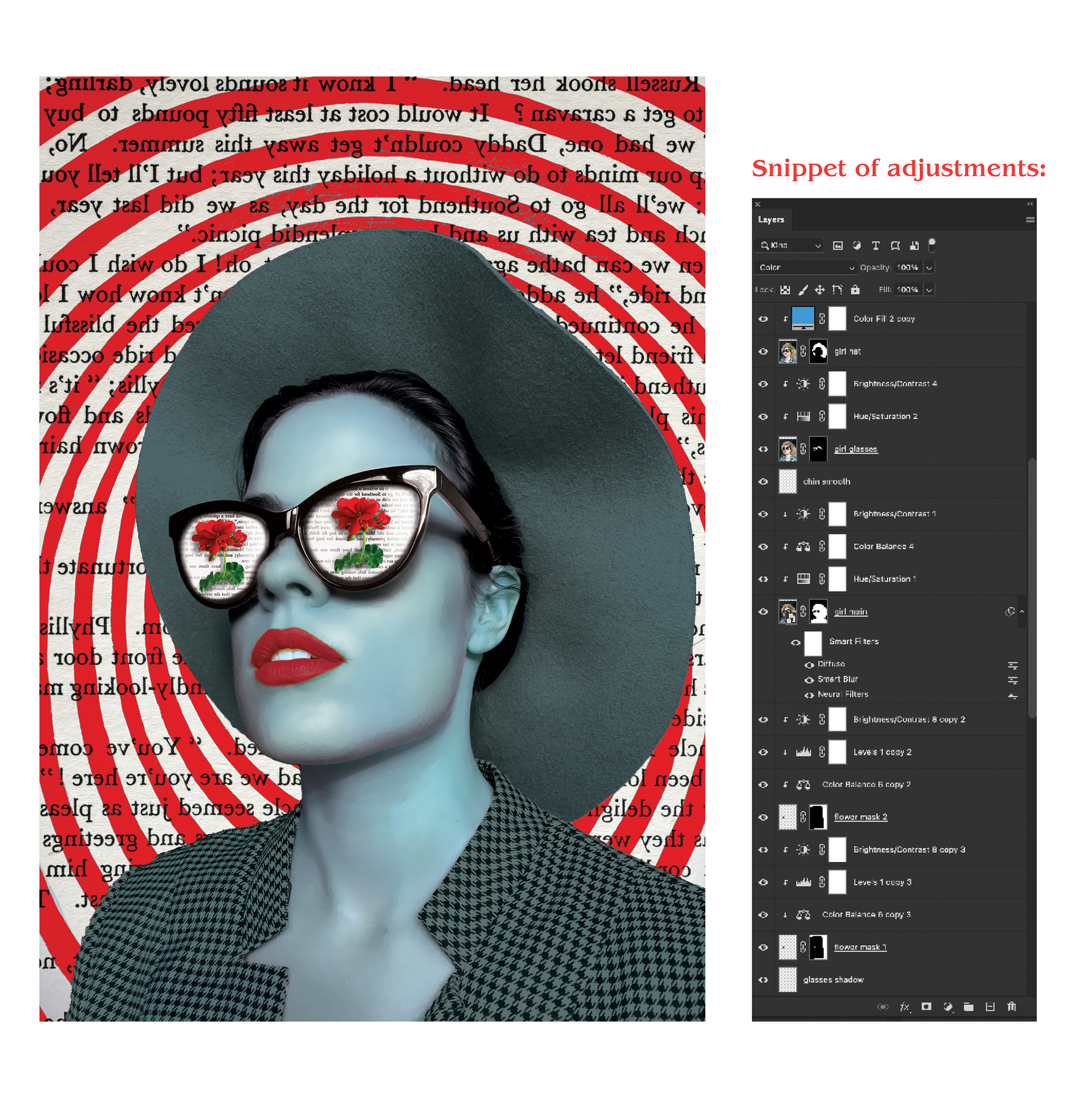Viewport: 1092px width, 1098px height.
Task: Click the Fill 100% value field
Action: (x=908, y=290)
